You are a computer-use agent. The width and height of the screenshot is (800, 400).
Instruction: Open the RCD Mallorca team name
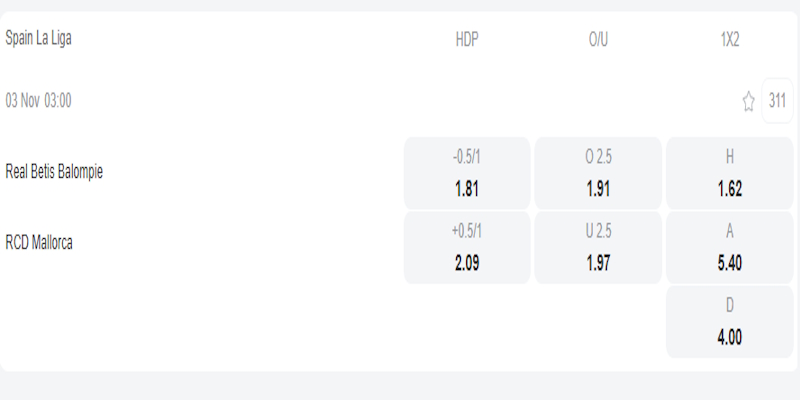[x=40, y=242]
